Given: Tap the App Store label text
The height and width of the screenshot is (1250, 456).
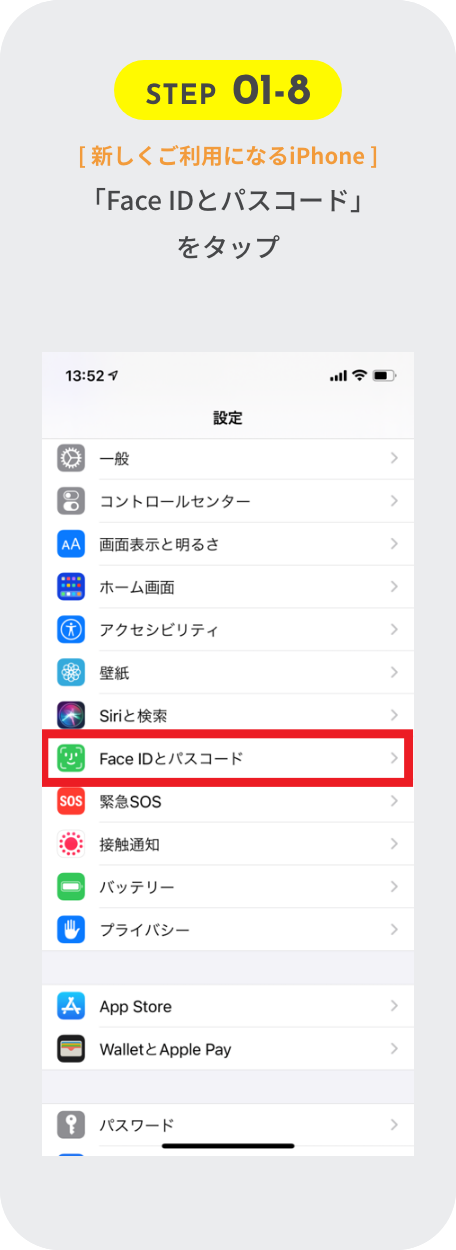Looking at the screenshot, I should (135, 1007).
